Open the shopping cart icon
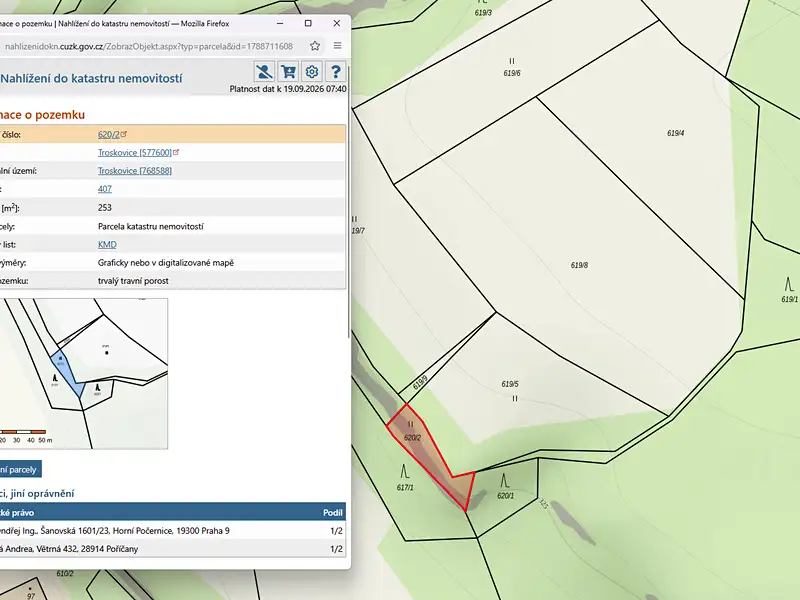800x600 pixels. (288, 72)
